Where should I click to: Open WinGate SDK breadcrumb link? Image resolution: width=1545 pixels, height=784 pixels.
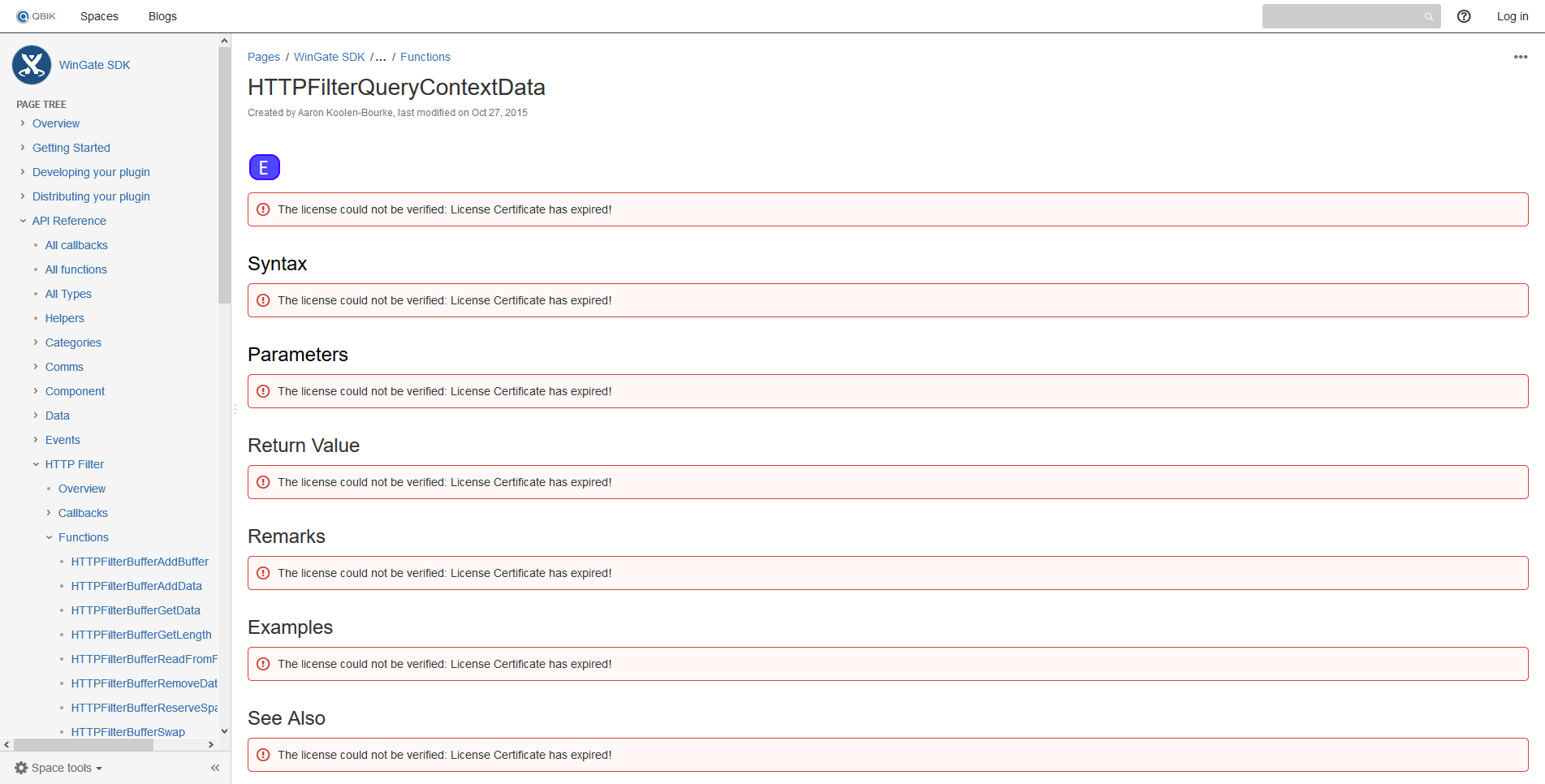pyautogui.click(x=330, y=57)
